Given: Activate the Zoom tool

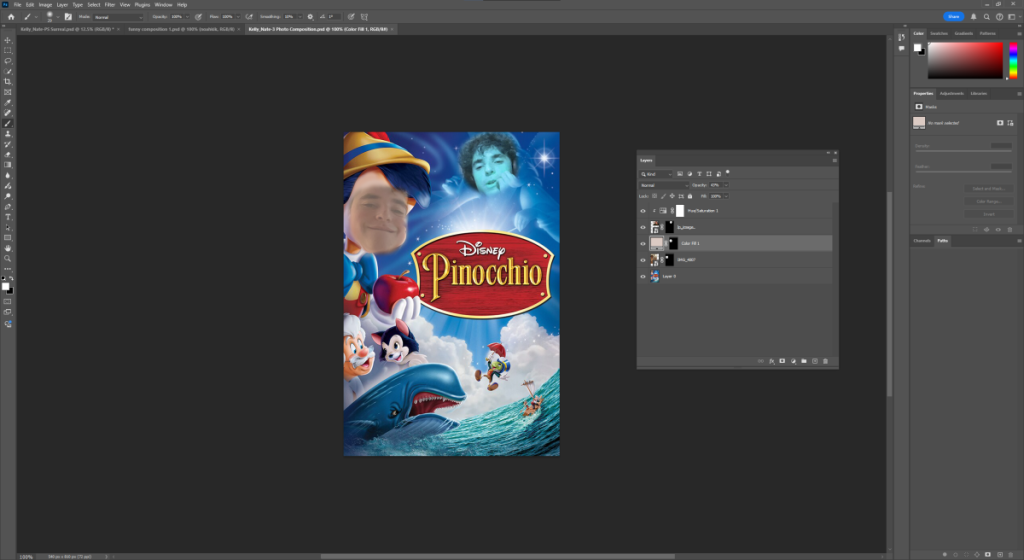Looking at the screenshot, I should (x=8, y=258).
